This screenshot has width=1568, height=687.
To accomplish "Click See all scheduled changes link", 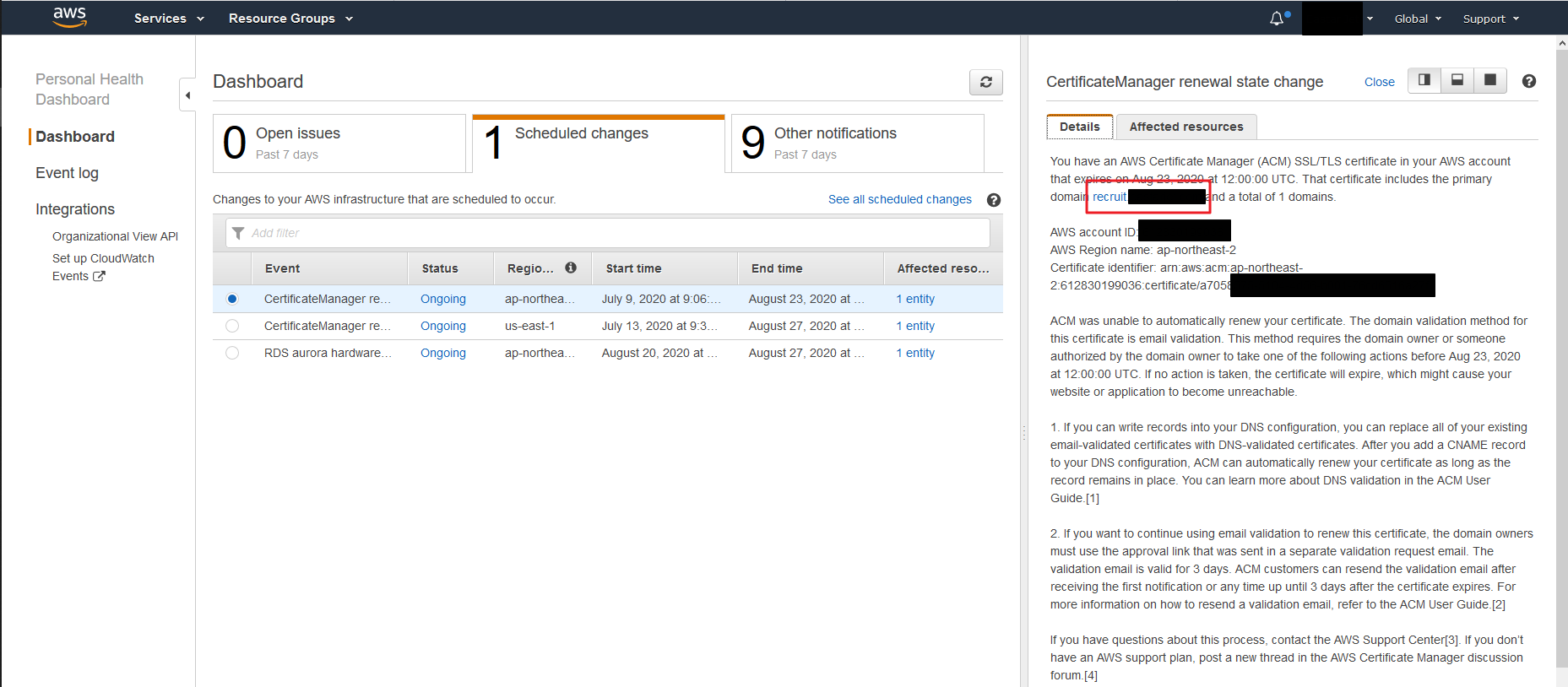I will point(899,199).
